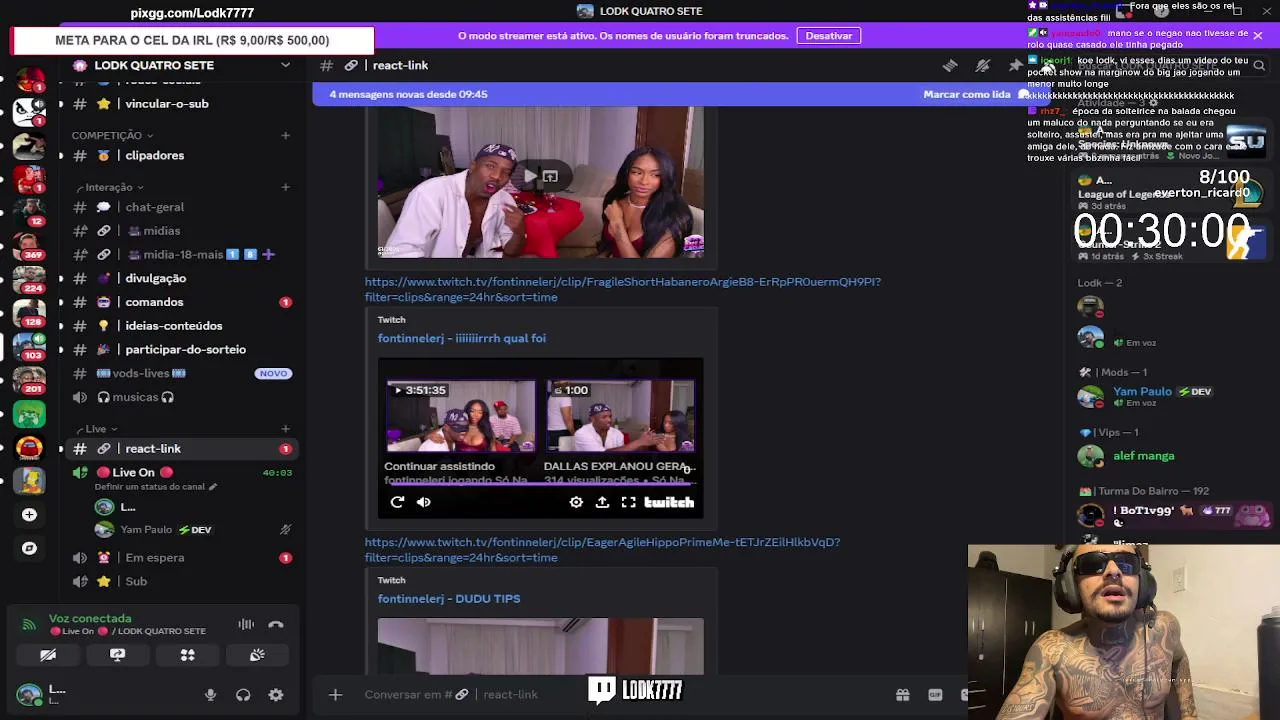The width and height of the screenshot is (1280, 720).
Task: Open soundboard in voice panel
Action: [x=257, y=655]
